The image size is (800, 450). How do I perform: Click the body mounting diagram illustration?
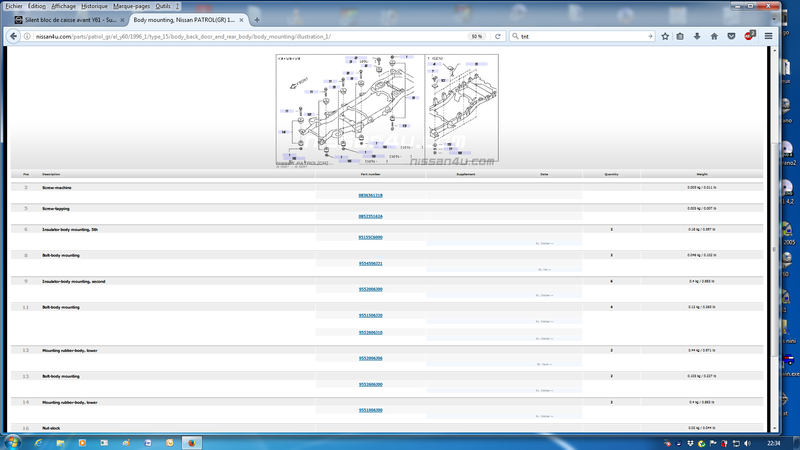(x=386, y=109)
